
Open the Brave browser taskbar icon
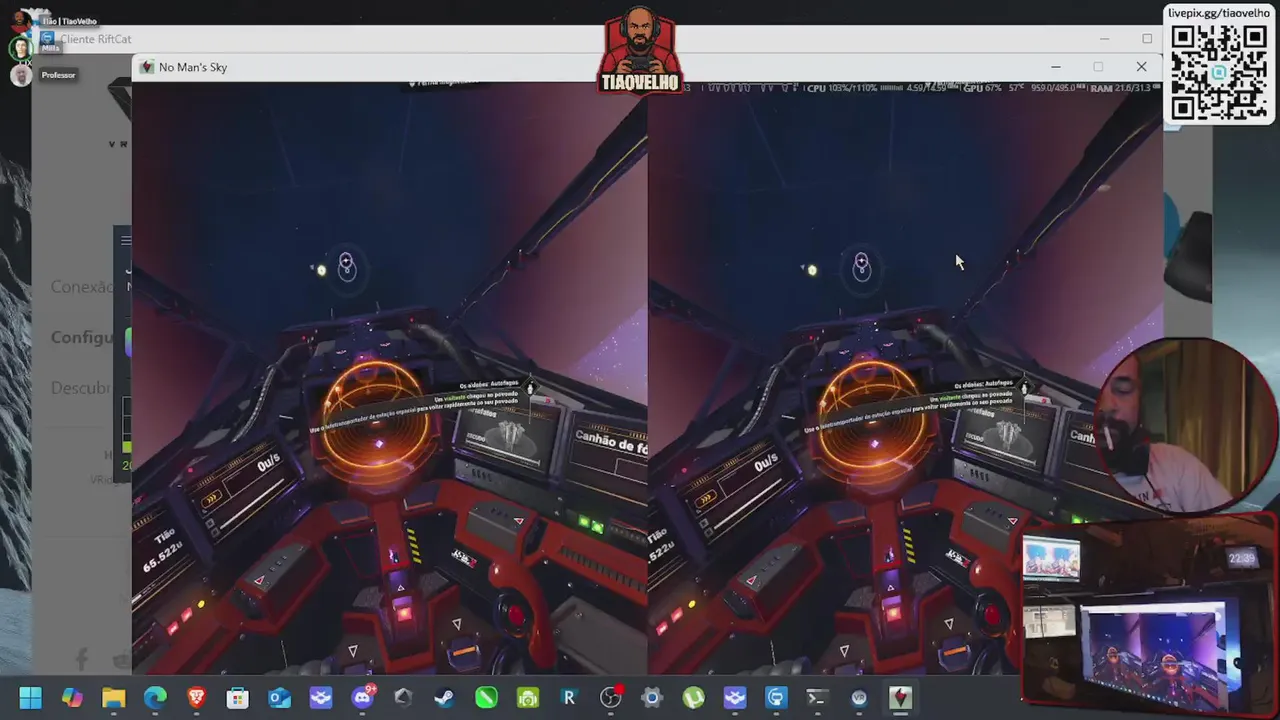(x=196, y=698)
